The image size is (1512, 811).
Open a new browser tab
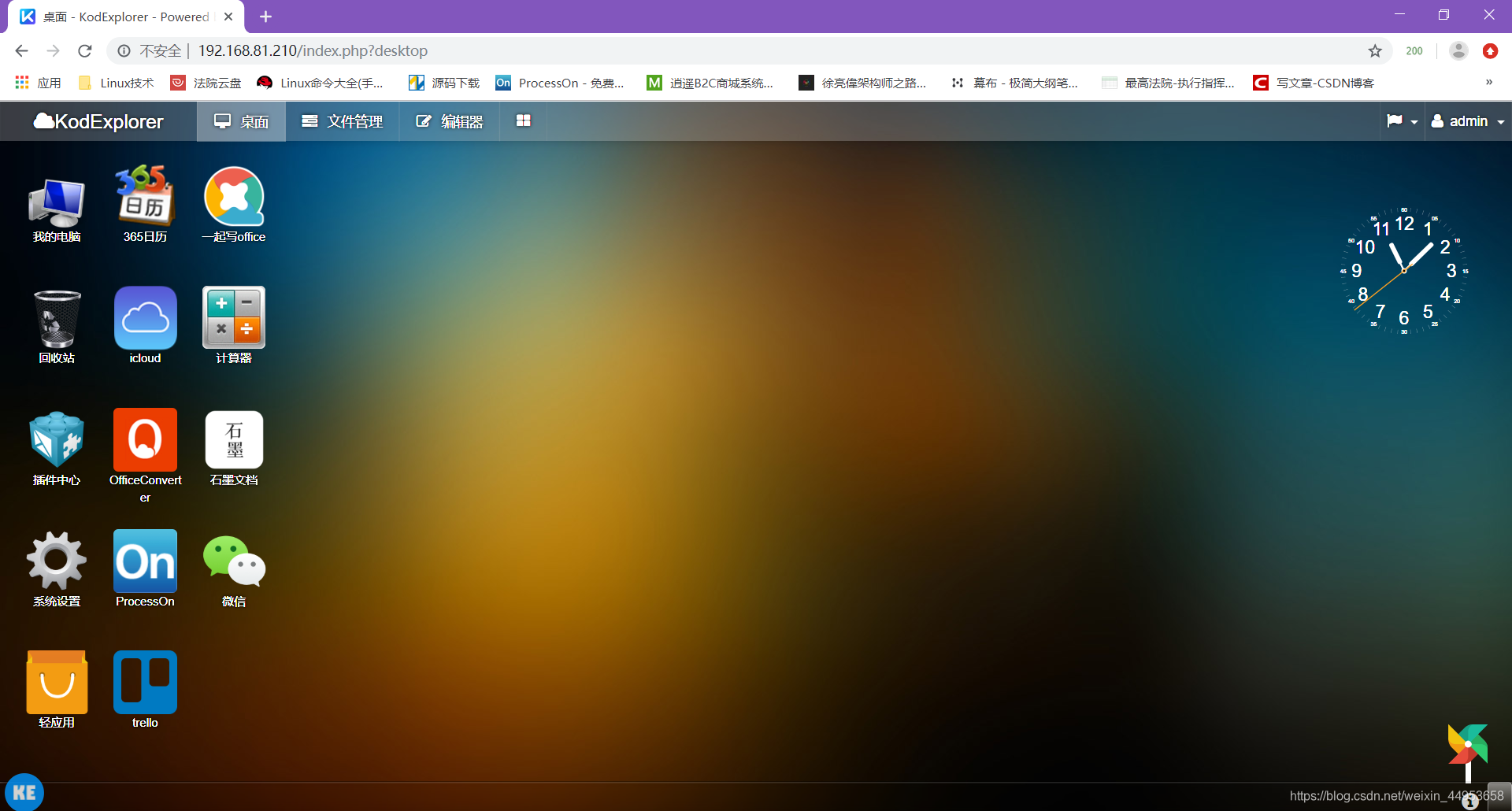point(265,17)
